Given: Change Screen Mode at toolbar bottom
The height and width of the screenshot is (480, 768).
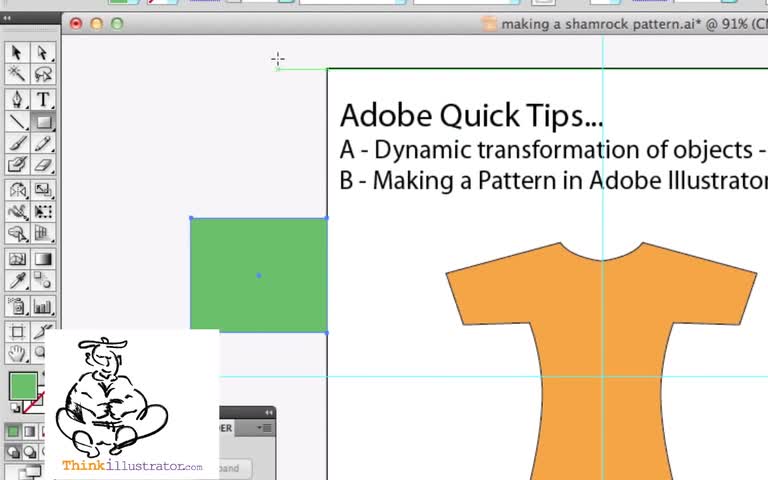Looking at the screenshot, I should coord(30,473).
